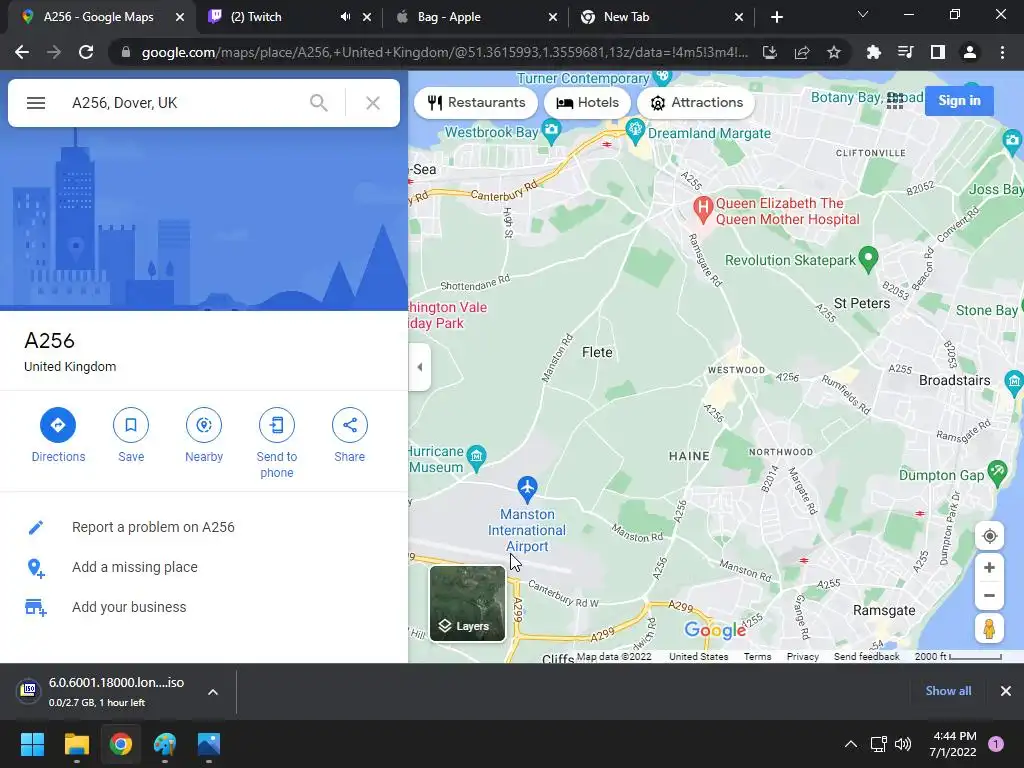Screen dimensions: 1024x768
Task: Toggle the map scale 2000 ft bar
Action: (x=958, y=656)
